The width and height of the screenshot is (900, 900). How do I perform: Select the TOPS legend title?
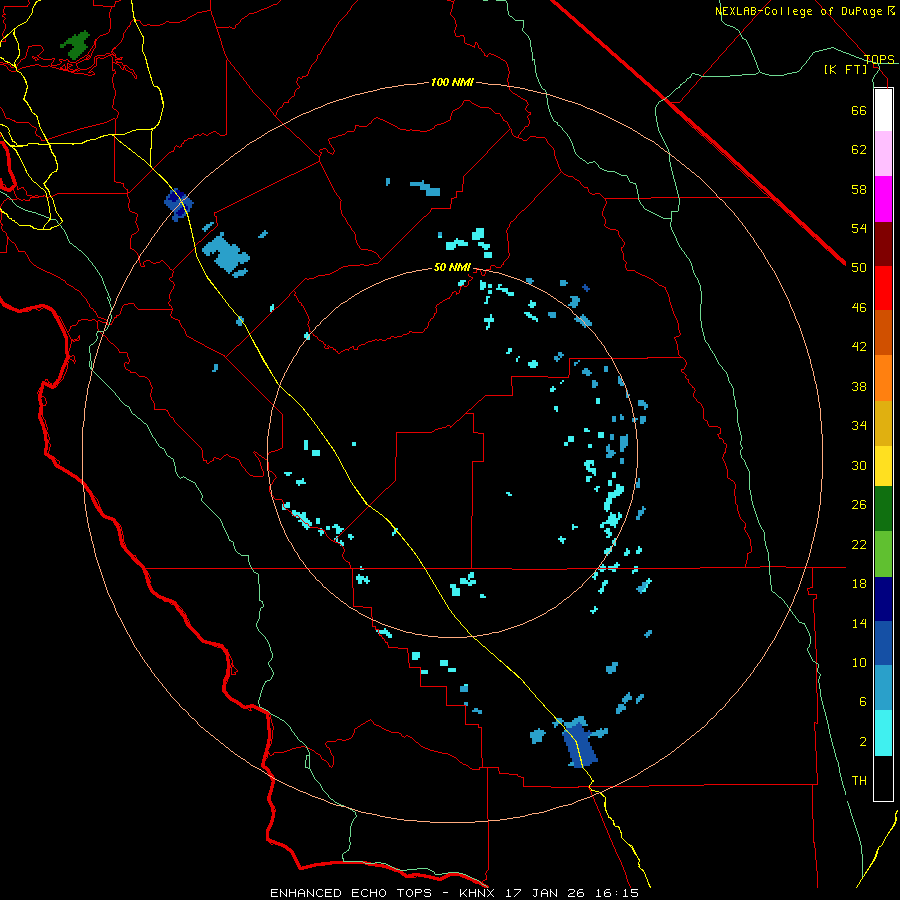click(879, 59)
